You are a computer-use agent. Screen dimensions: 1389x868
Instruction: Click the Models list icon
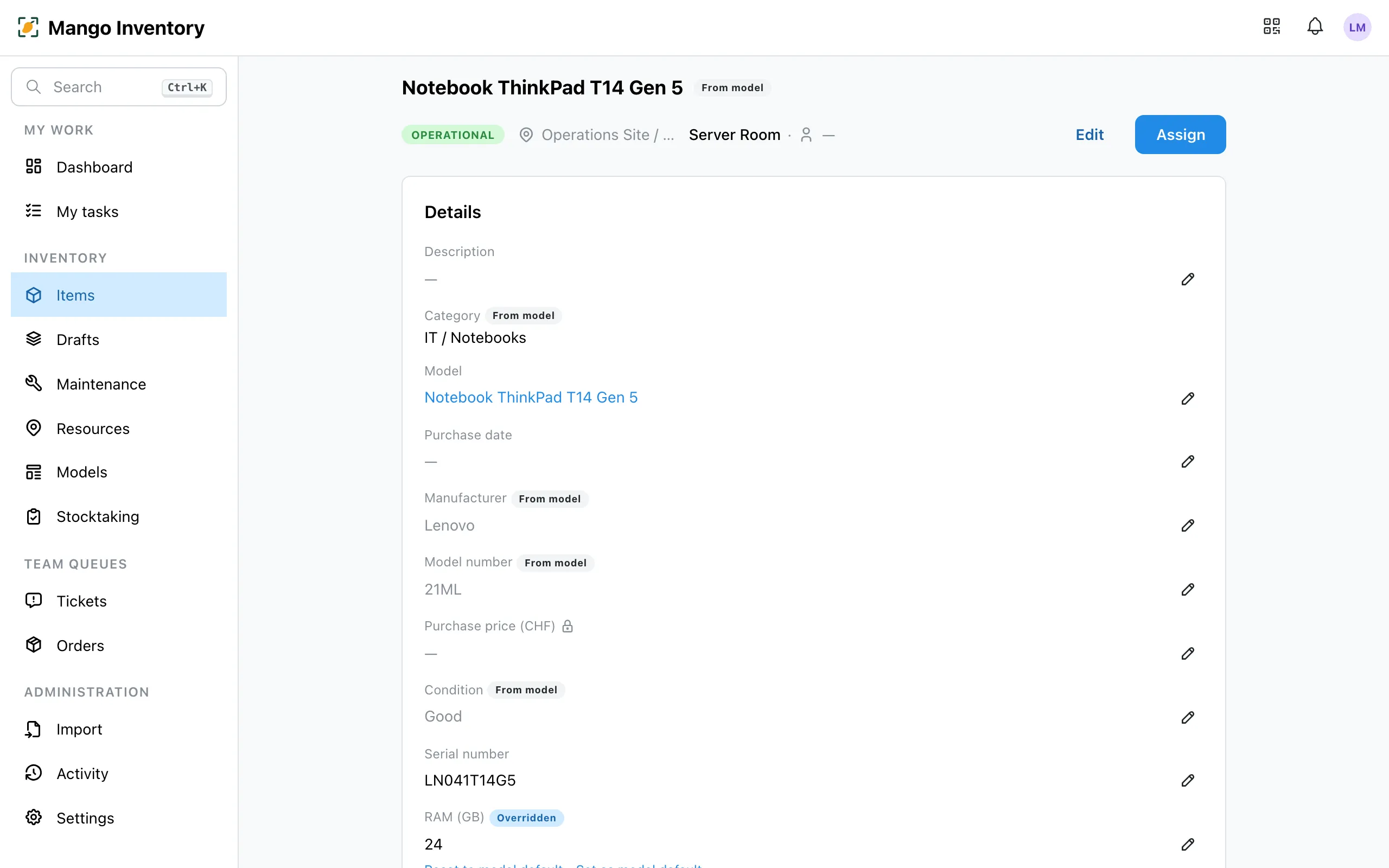click(x=34, y=472)
